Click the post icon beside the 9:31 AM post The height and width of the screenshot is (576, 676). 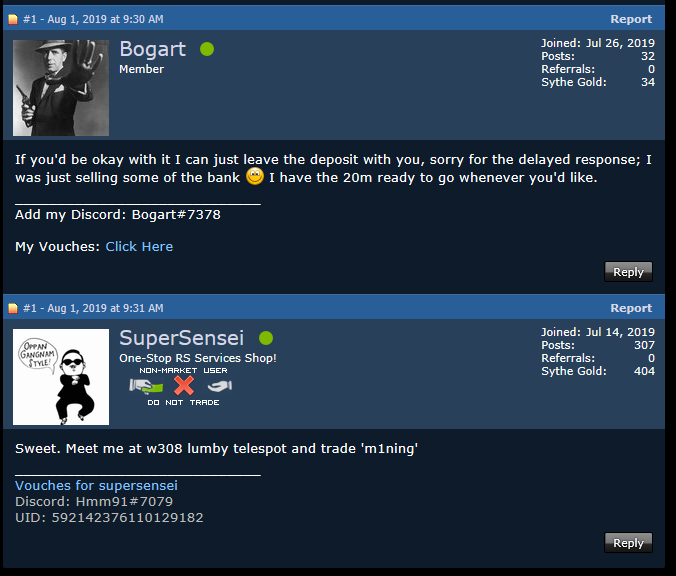click(13, 308)
